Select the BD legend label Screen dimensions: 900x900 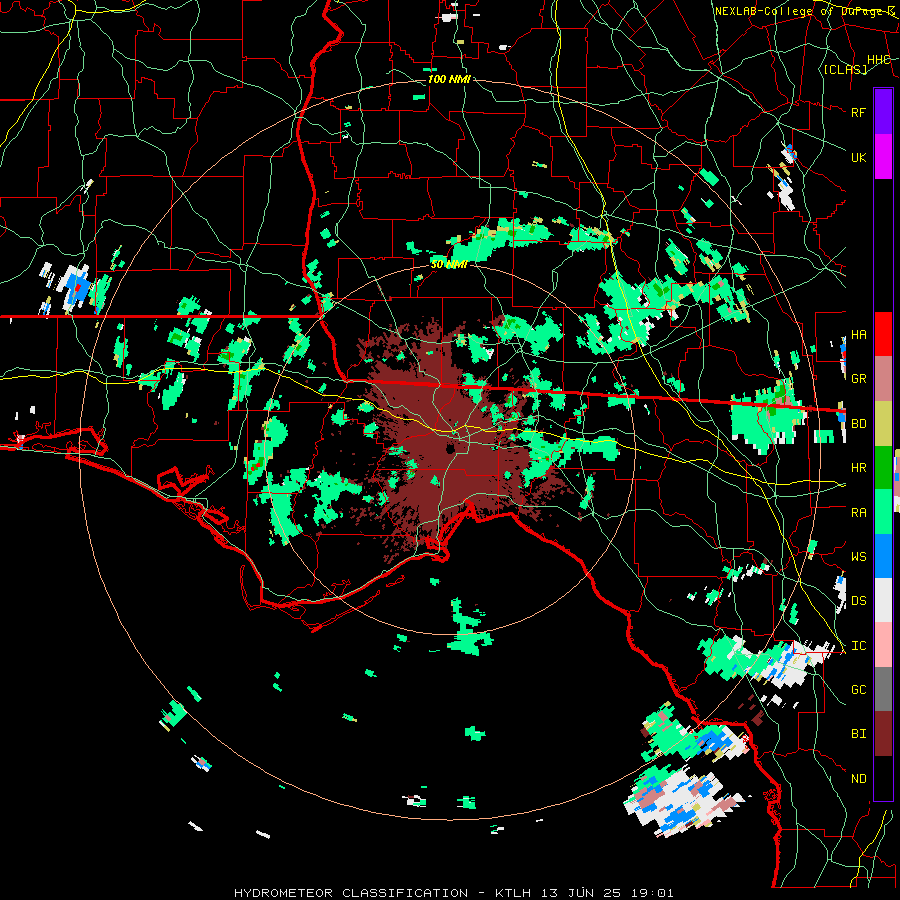click(858, 424)
